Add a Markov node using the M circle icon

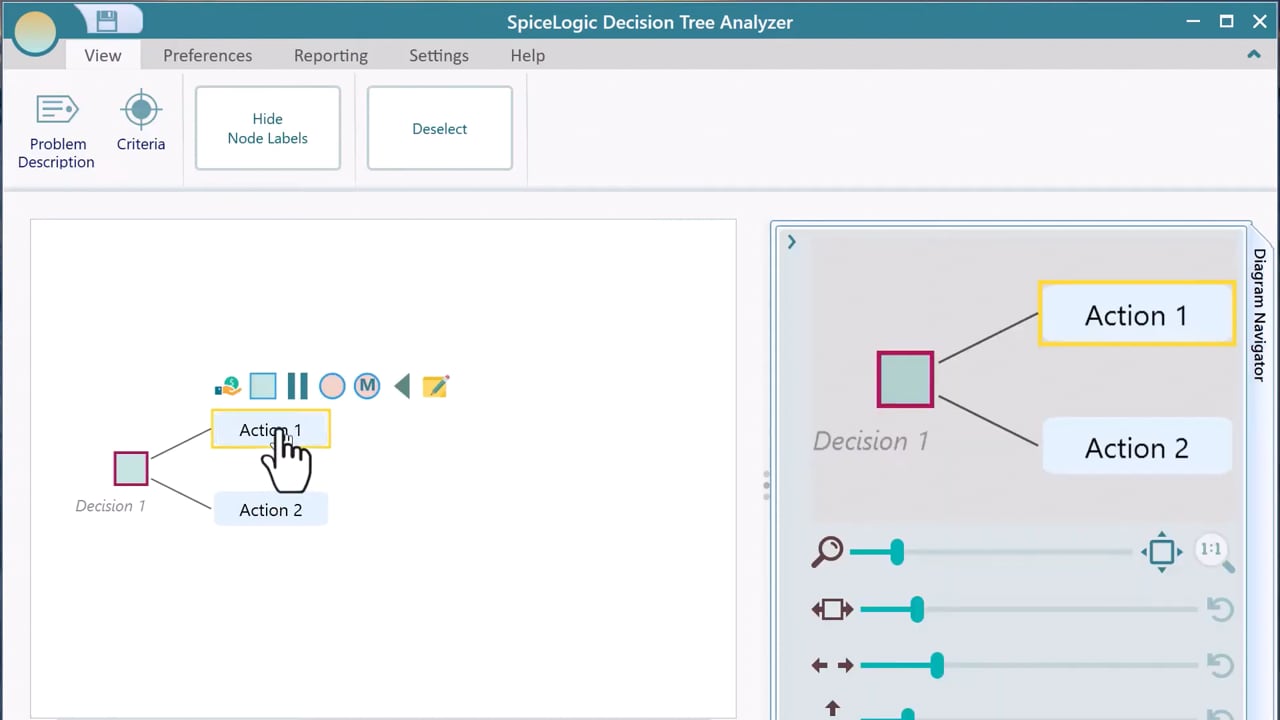pos(367,386)
